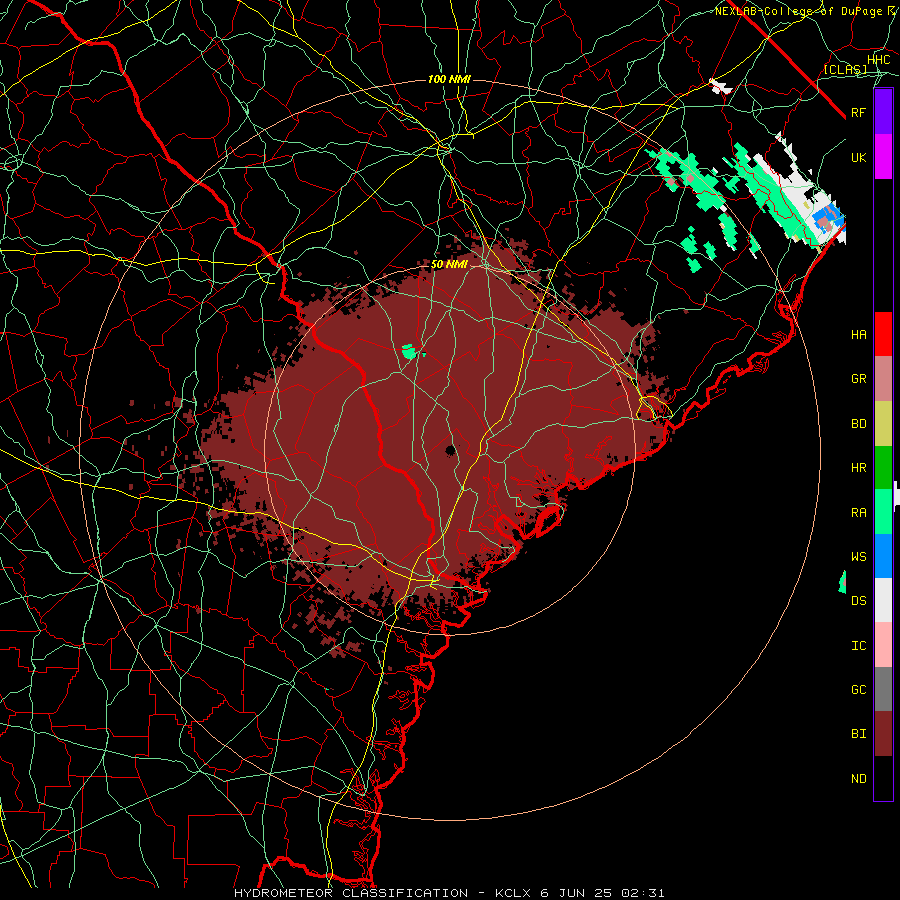Click the "WS" legend label
Screen dimensions: 900x900
(859, 556)
